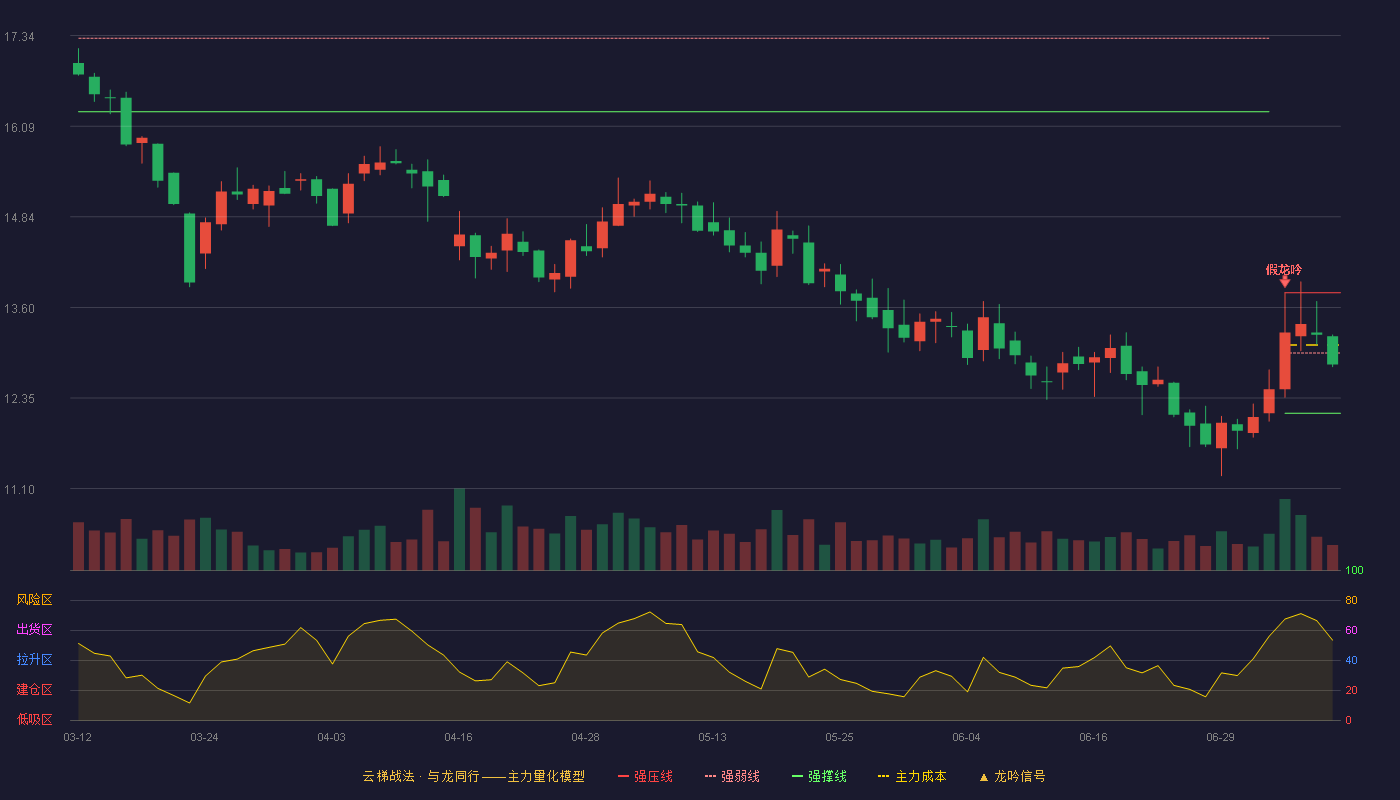Click the 04-16 date label

coord(458,737)
